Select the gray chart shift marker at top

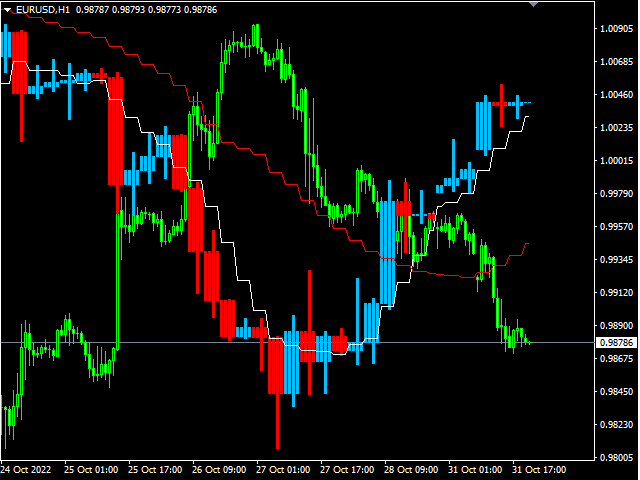[x=533, y=4]
